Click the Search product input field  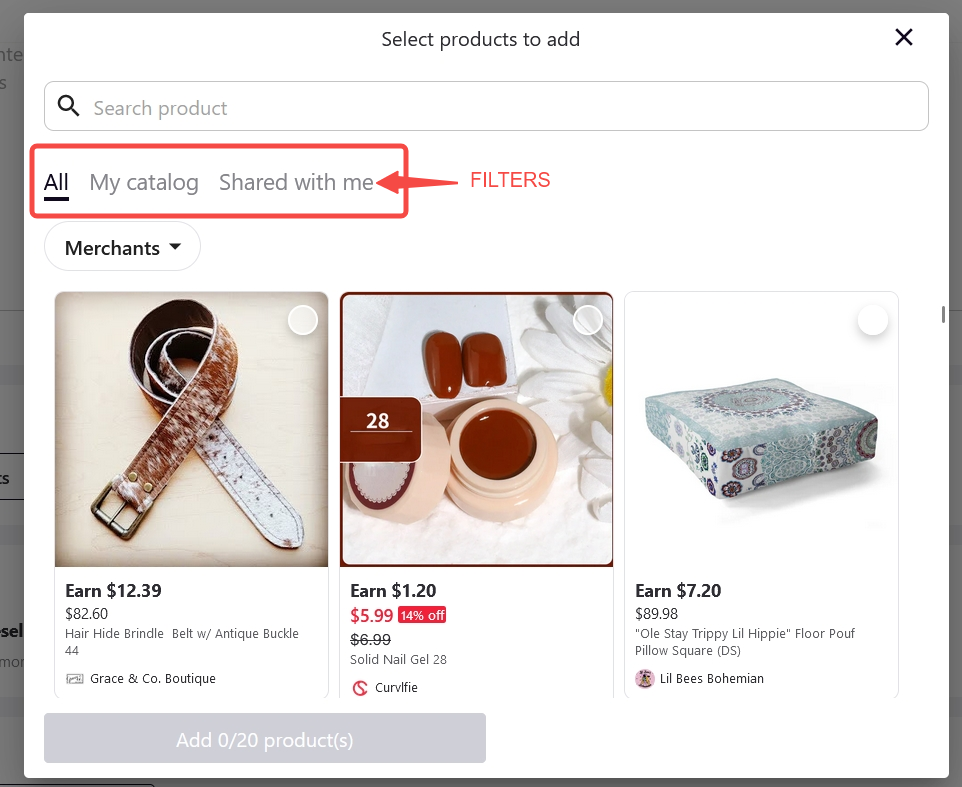click(x=400, y=105)
